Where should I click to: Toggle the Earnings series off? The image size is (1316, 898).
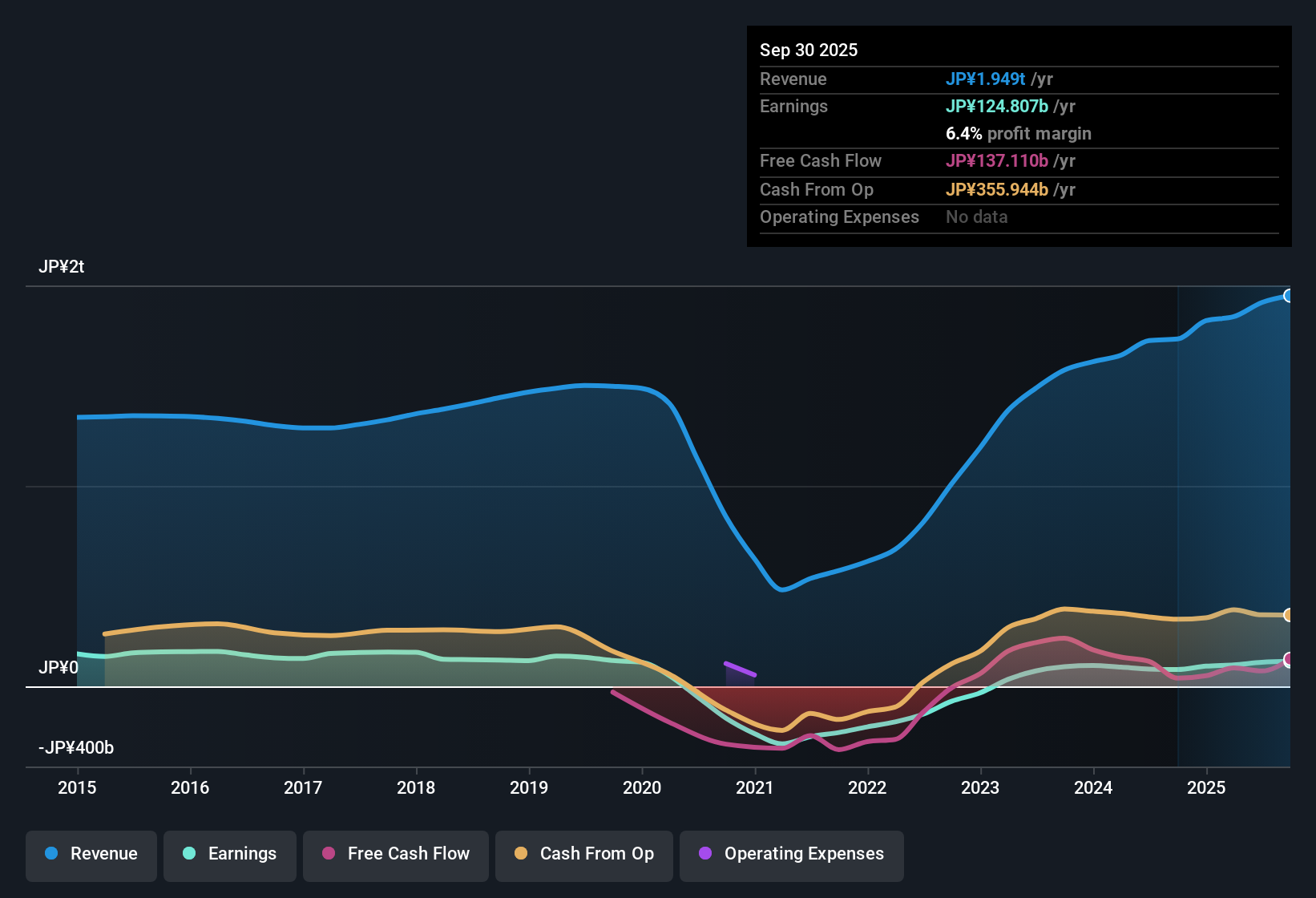pyautogui.click(x=230, y=854)
